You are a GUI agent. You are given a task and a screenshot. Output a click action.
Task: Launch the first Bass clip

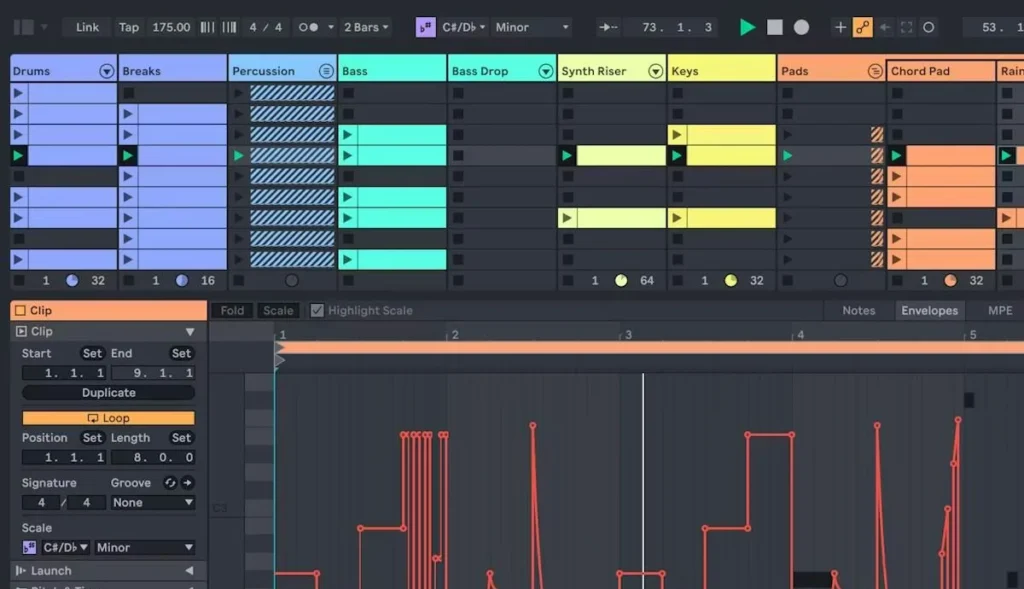pyautogui.click(x=347, y=135)
